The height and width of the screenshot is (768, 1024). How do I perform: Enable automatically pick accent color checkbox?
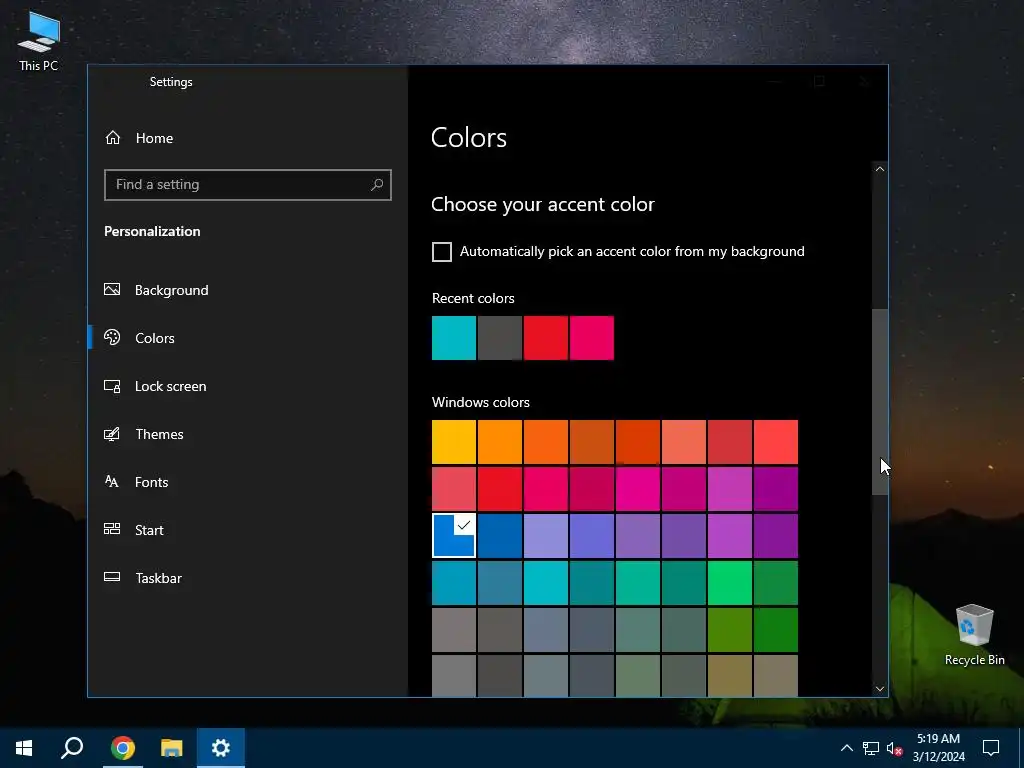442,252
